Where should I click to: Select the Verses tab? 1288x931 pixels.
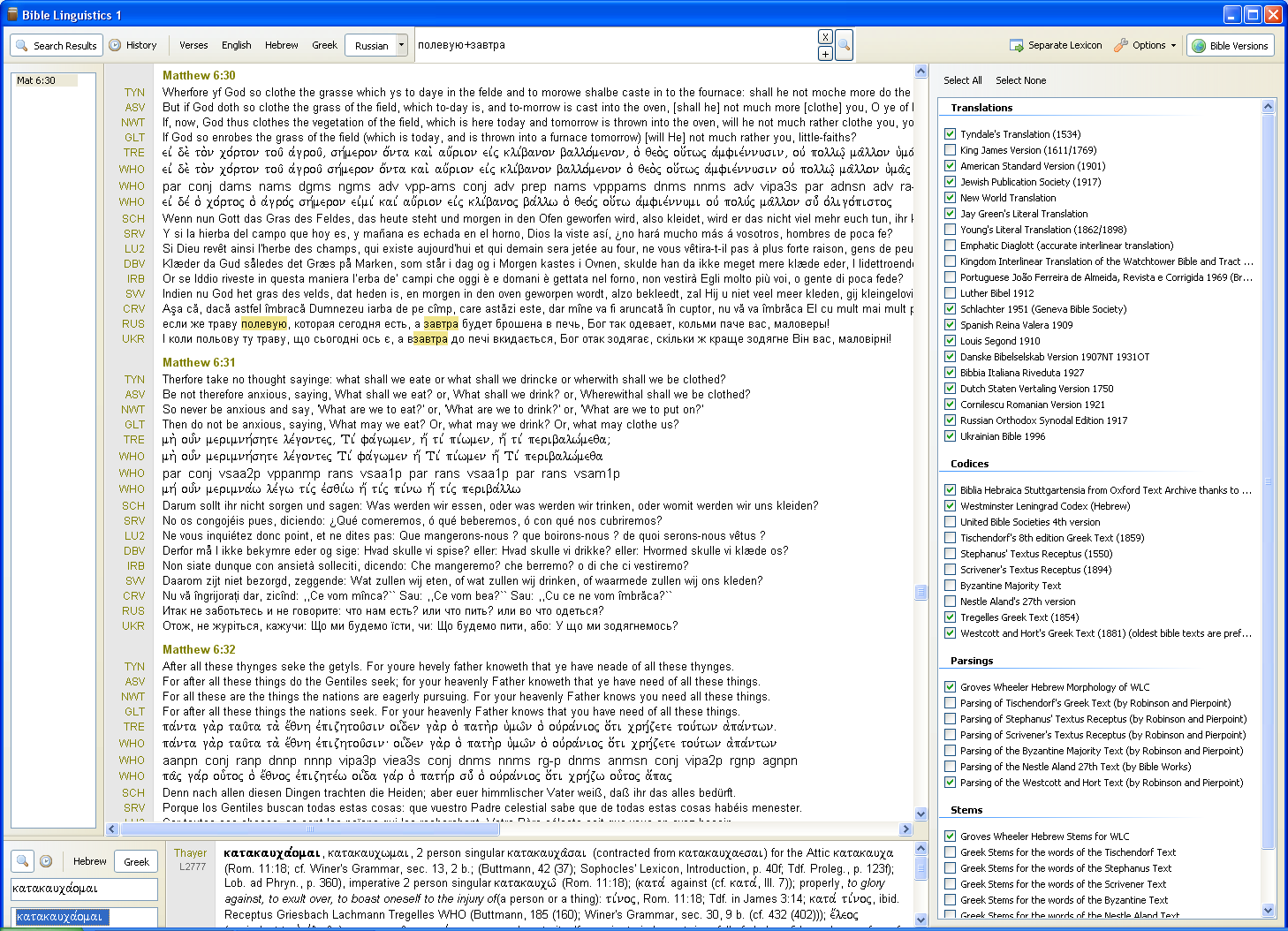193,45
